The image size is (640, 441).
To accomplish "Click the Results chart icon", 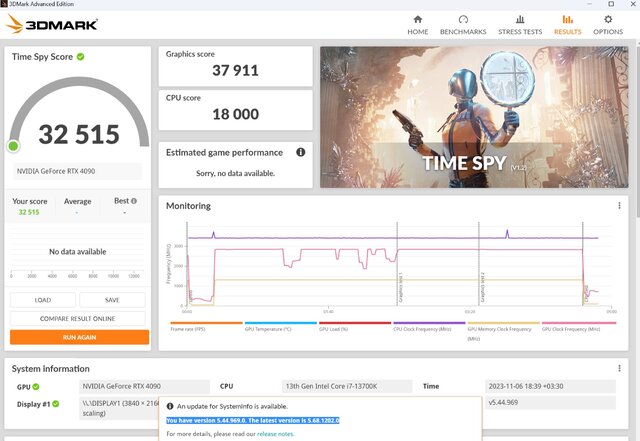I will coord(568,19).
